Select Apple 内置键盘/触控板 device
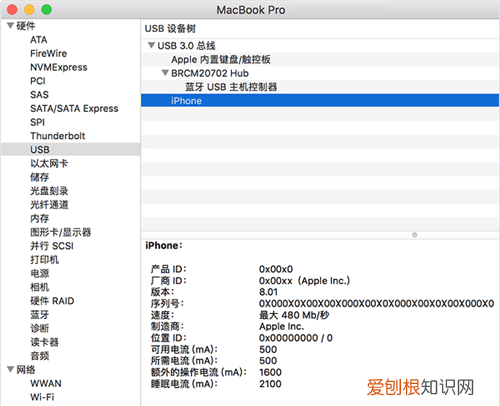This screenshot has height=406, width=500. 320,59
